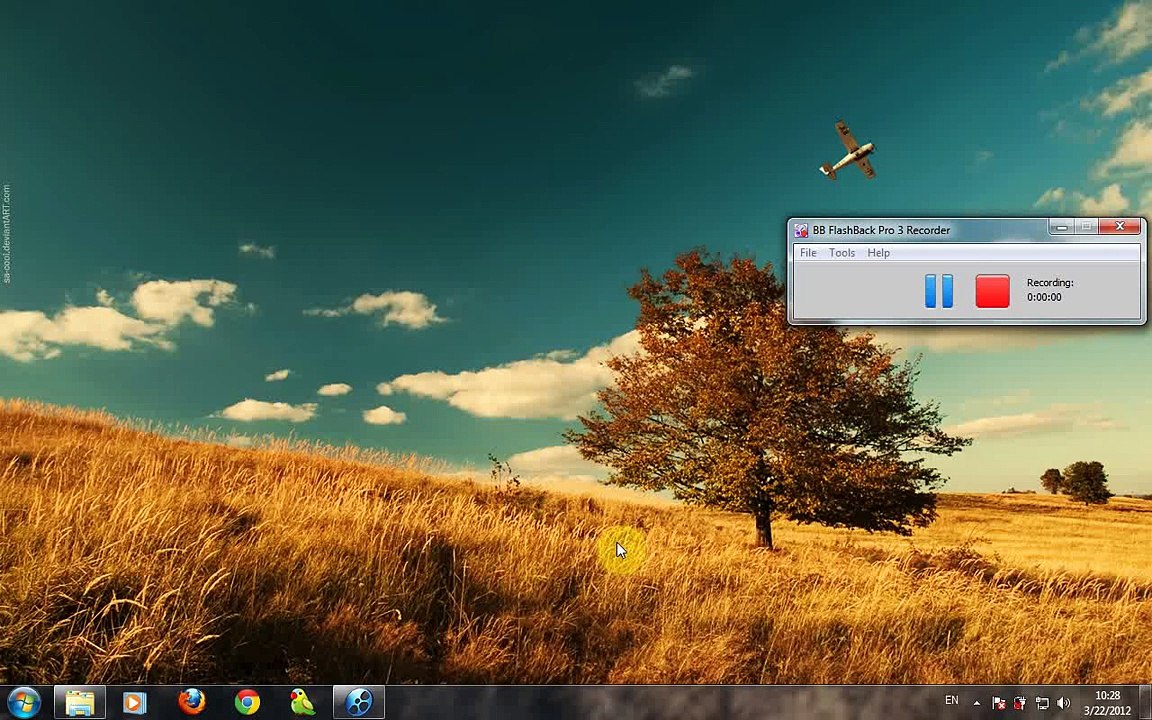The height and width of the screenshot is (720, 1152).
Task: Click the battery power tray icon
Action: pos(1020,703)
